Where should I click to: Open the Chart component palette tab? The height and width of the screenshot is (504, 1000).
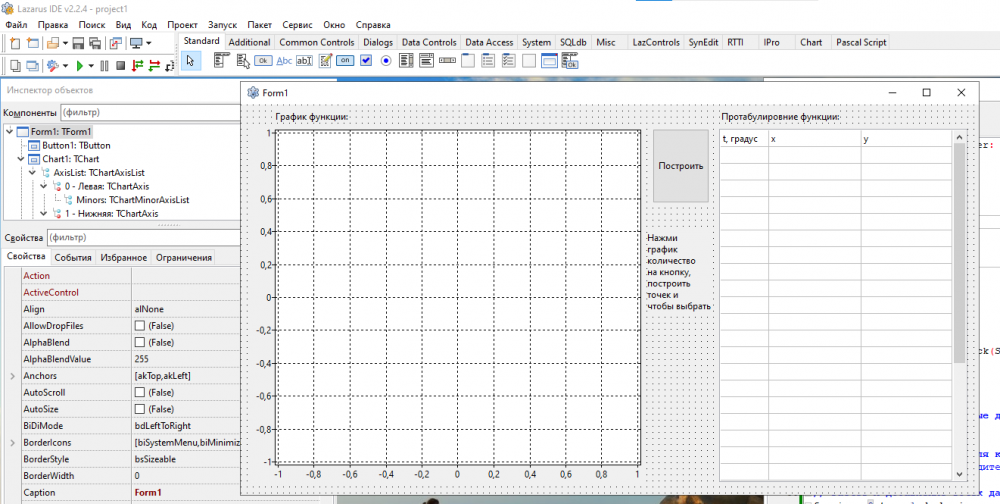click(811, 42)
